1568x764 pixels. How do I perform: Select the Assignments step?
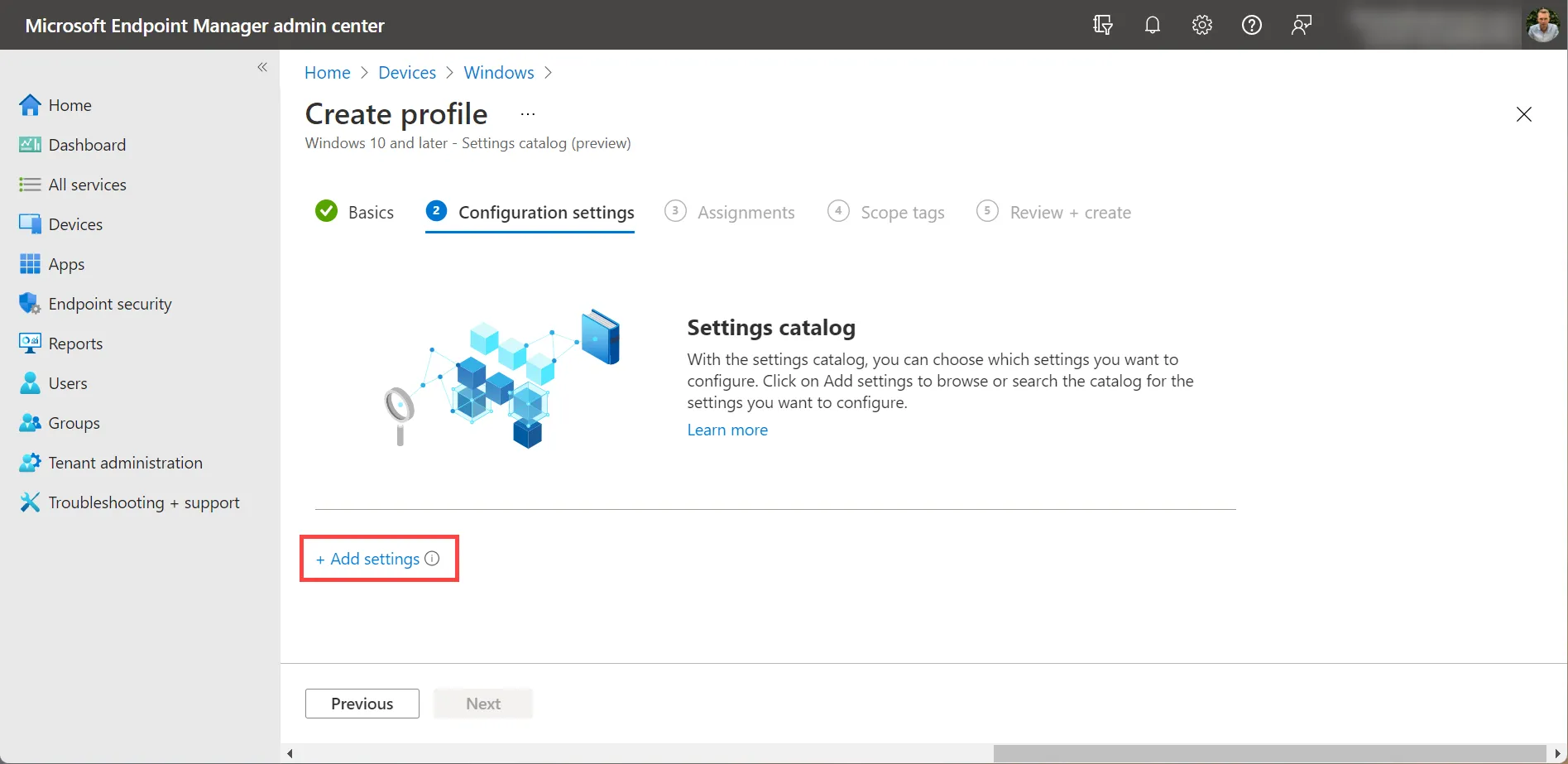coord(730,212)
